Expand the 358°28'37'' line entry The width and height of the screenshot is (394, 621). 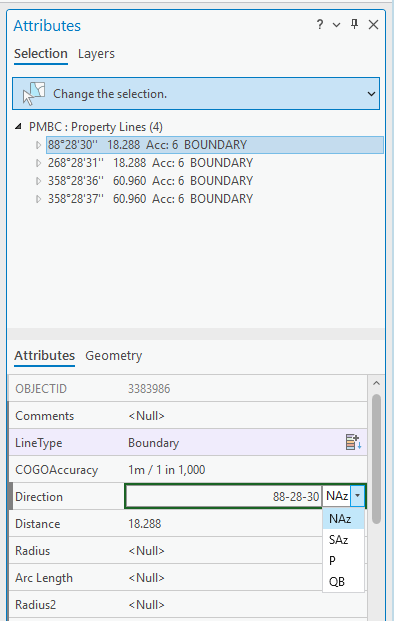(38, 199)
